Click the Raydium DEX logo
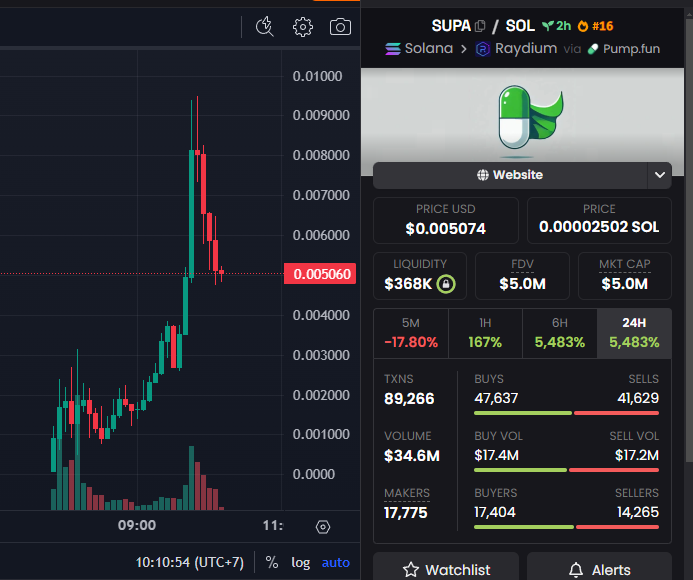Screen dimensions: 693x580 (483, 49)
